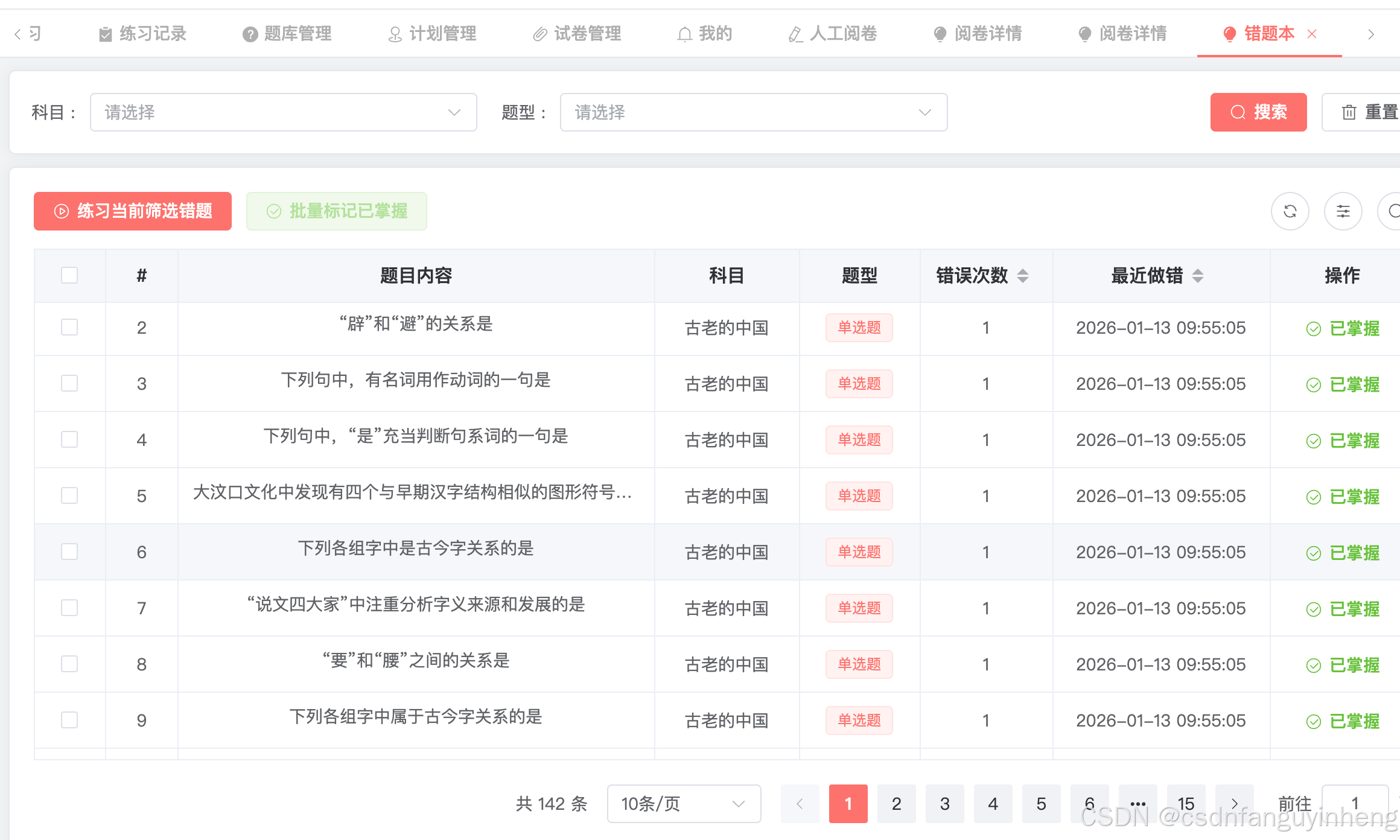Viewport: 1400px width, 840px height.
Task: Jump to page 3 in pagination
Action: point(944,803)
